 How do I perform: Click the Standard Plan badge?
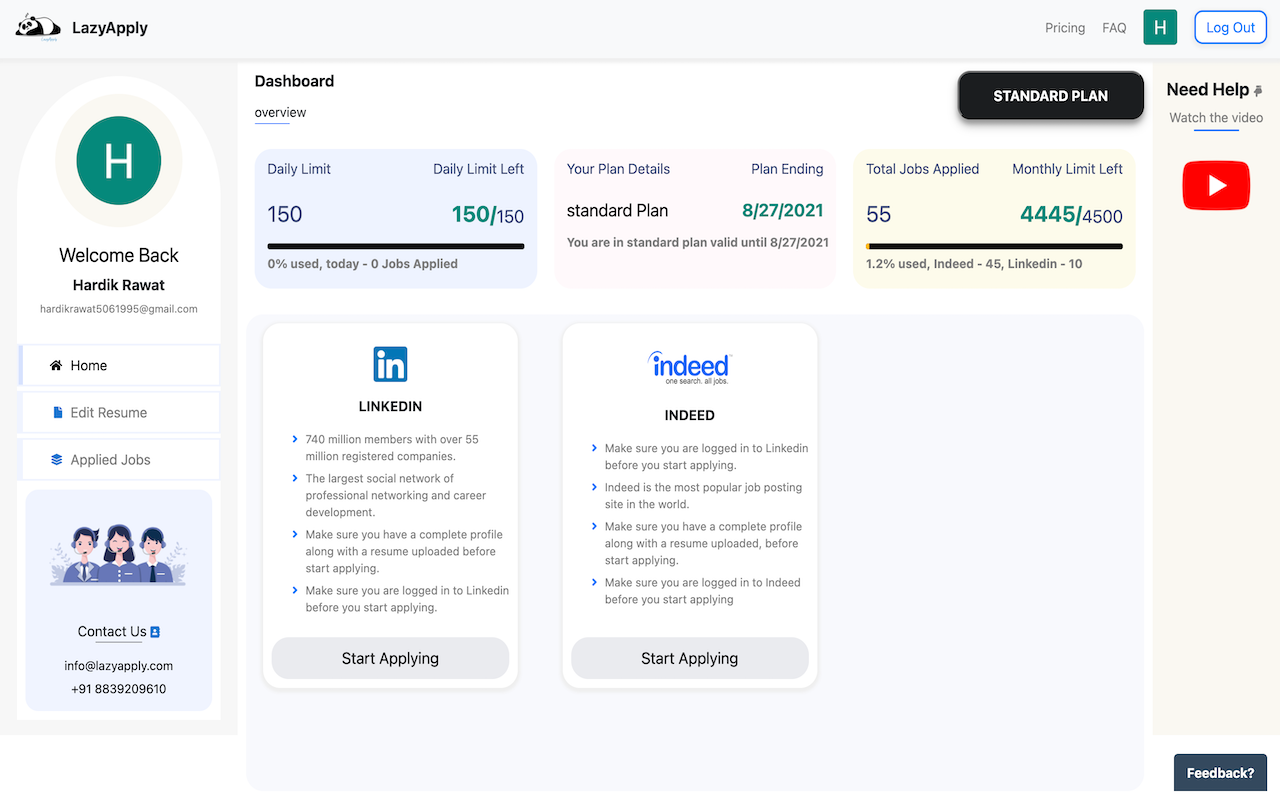tap(1050, 96)
